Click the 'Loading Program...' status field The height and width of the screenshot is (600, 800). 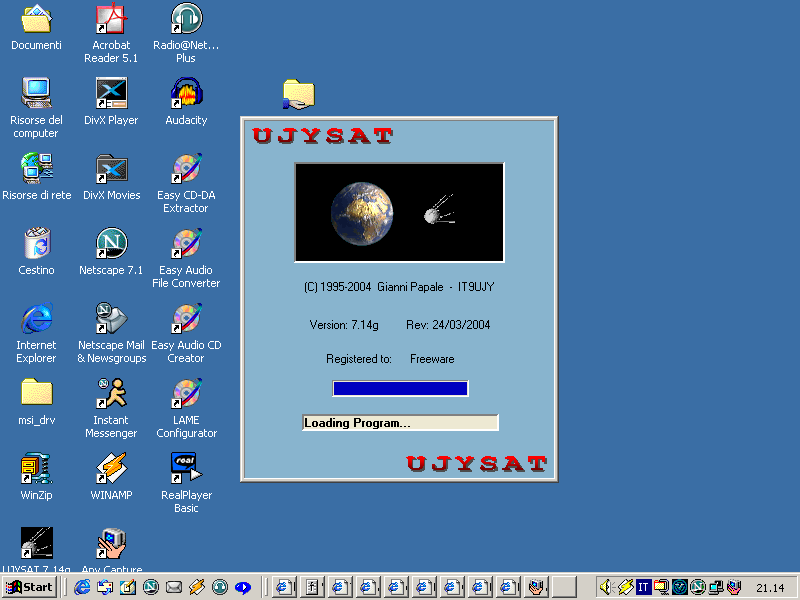click(401, 422)
